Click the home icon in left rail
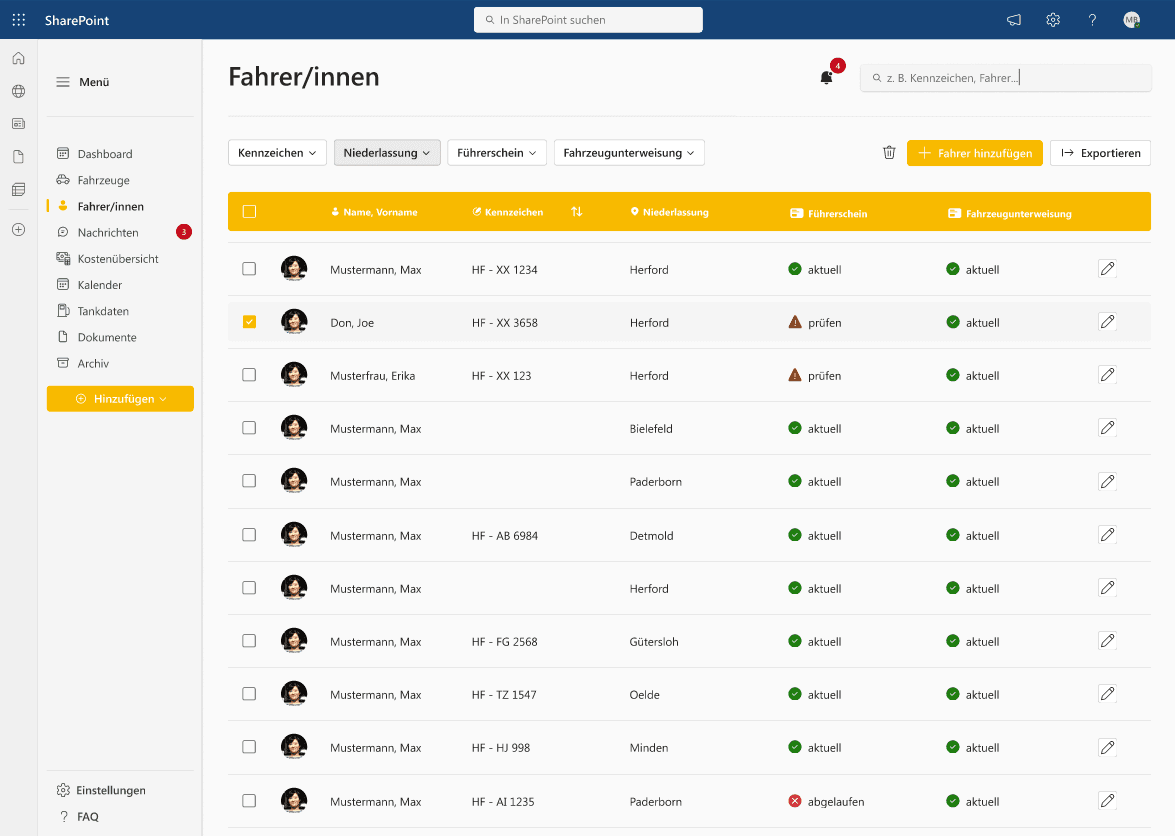1175x836 pixels. tap(18, 58)
